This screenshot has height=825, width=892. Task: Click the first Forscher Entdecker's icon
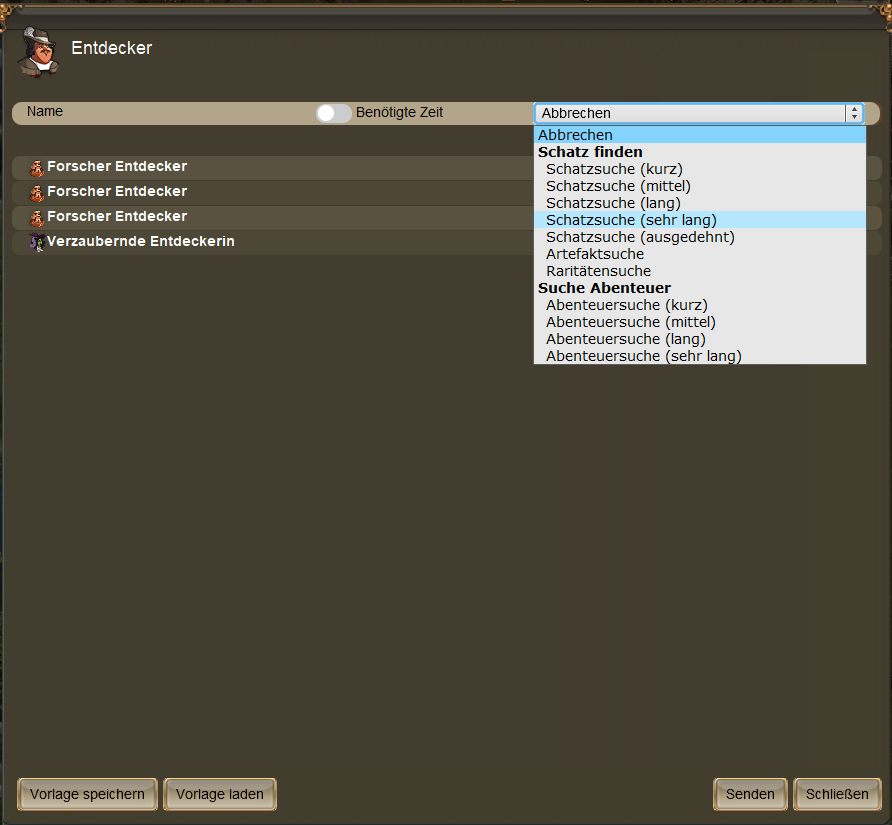pyautogui.click(x=37, y=168)
